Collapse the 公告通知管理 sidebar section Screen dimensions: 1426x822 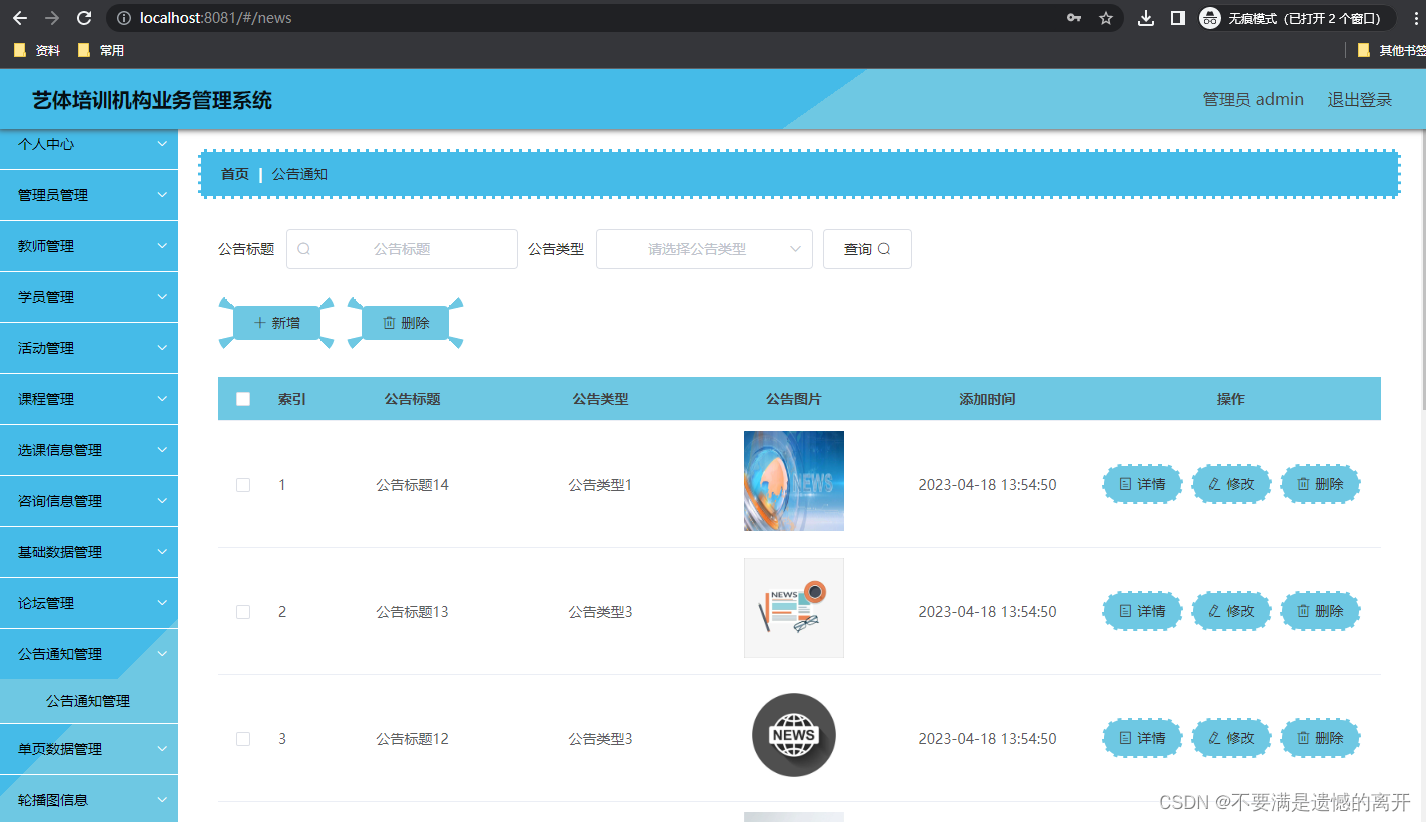[89, 654]
